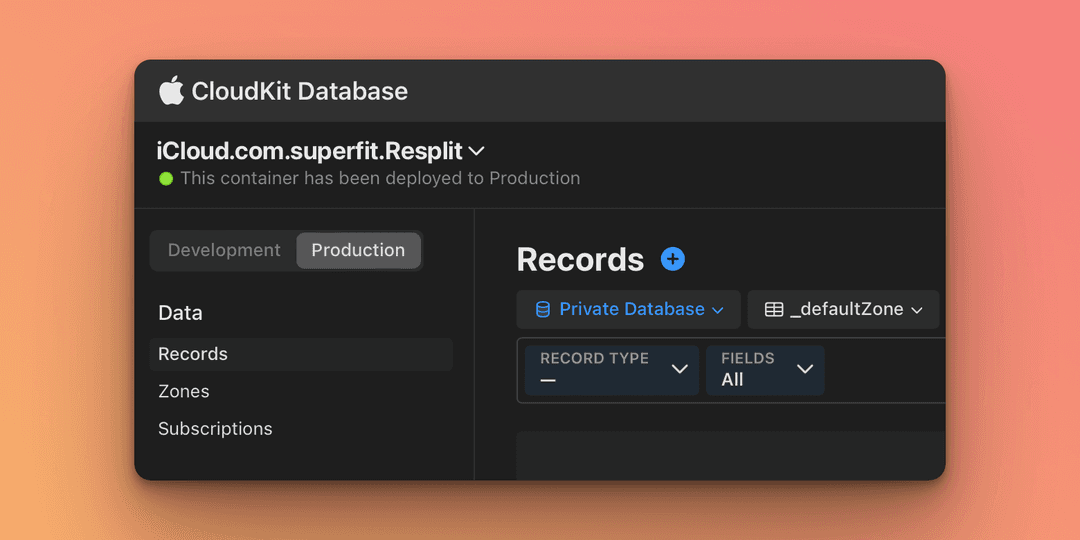The width and height of the screenshot is (1080, 540).
Task: Switch environment to Production
Action: tap(358, 250)
